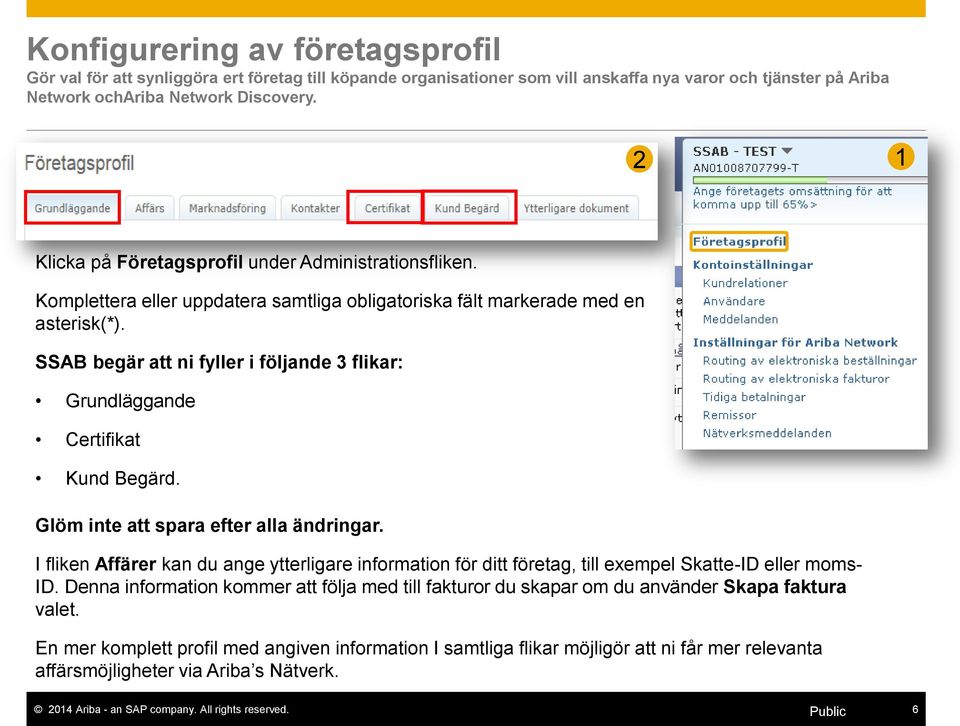Click the 'Glöm inte att spara' reminder text
Viewport: 960px width, 726px height.
click(209, 525)
